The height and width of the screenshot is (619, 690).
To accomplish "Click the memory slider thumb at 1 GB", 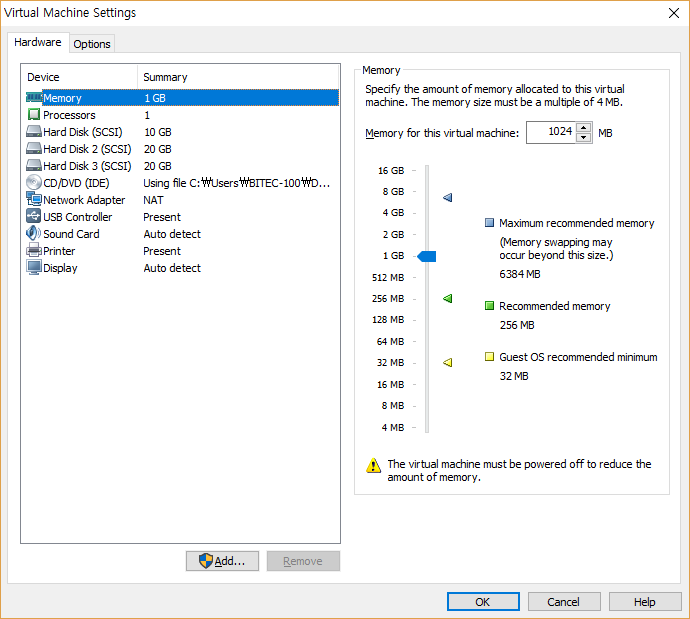I will pyautogui.click(x=427, y=256).
